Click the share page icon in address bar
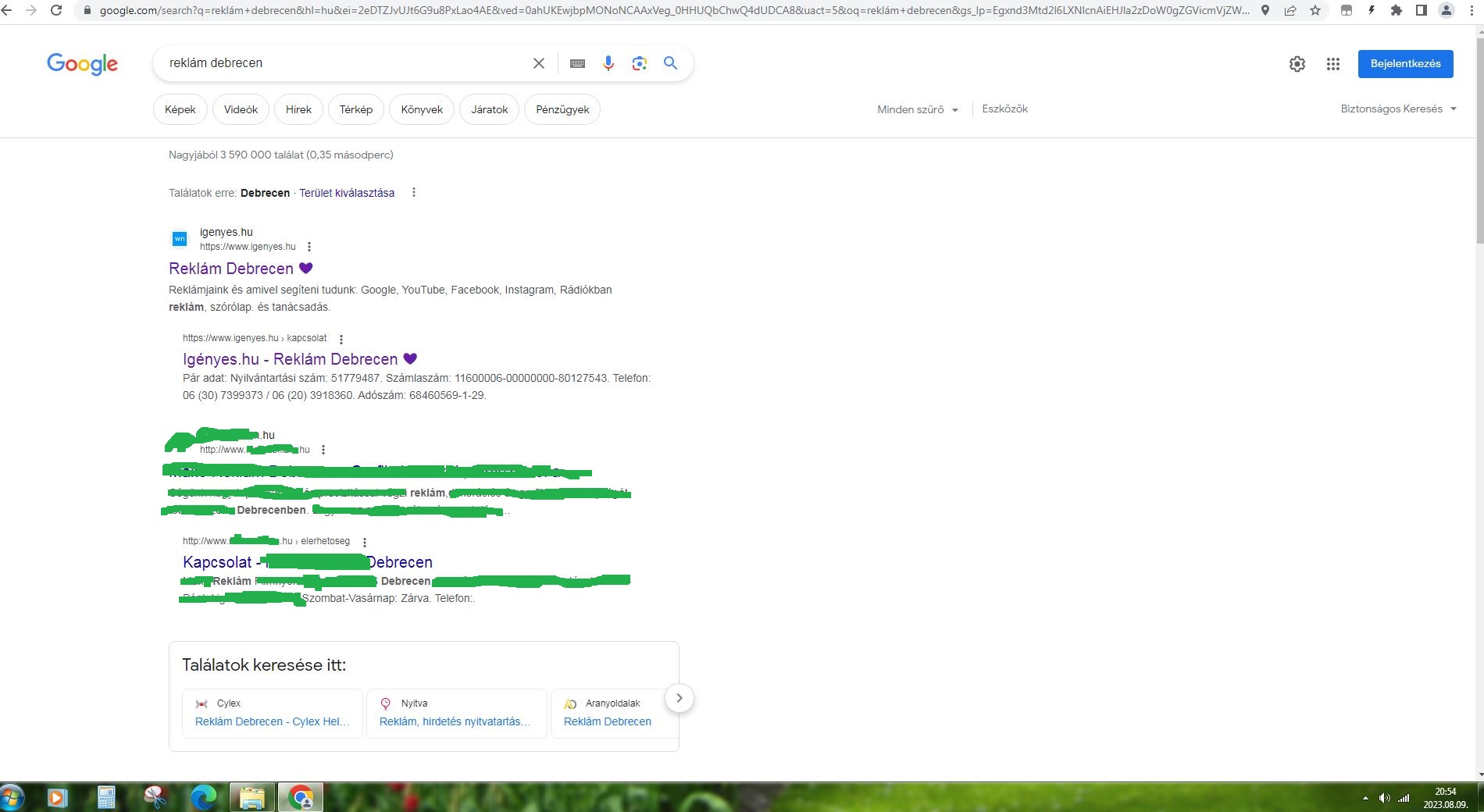Image resolution: width=1484 pixels, height=812 pixels. [x=1290, y=10]
